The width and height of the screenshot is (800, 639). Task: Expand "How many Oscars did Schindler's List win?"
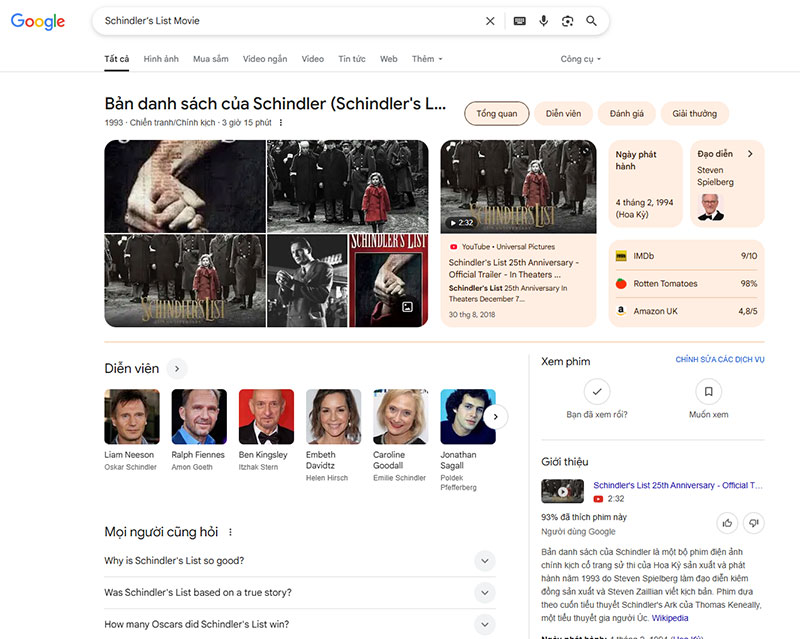(x=299, y=624)
